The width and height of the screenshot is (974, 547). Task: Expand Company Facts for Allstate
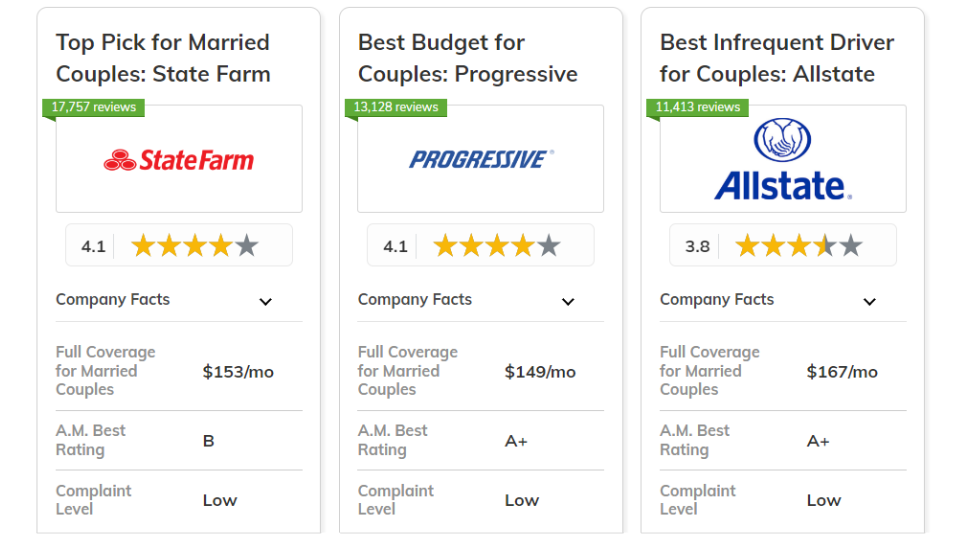click(x=783, y=300)
